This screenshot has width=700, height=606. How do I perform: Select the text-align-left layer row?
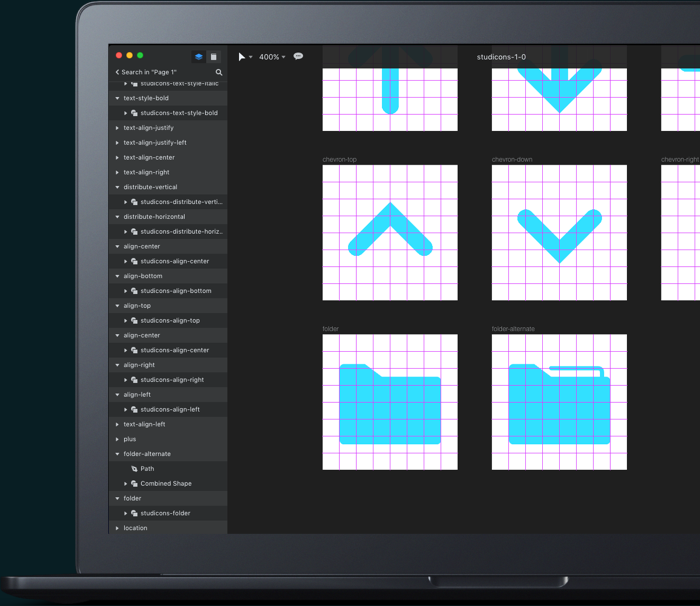[168, 424]
